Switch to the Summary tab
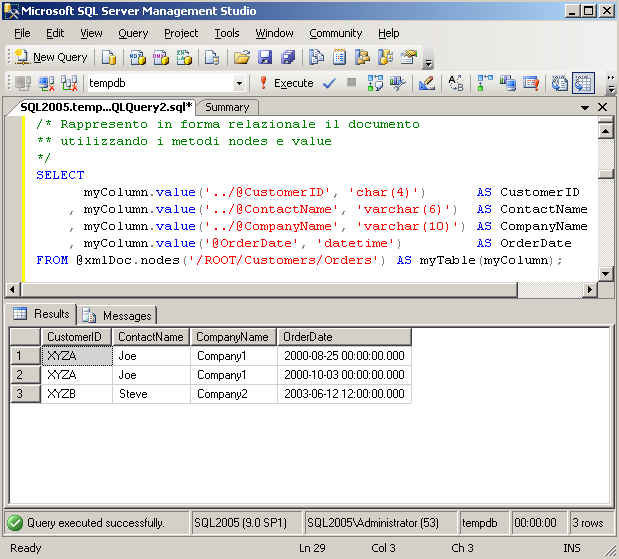Image resolution: width=619 pixels, height=559 pixels. 227,107
